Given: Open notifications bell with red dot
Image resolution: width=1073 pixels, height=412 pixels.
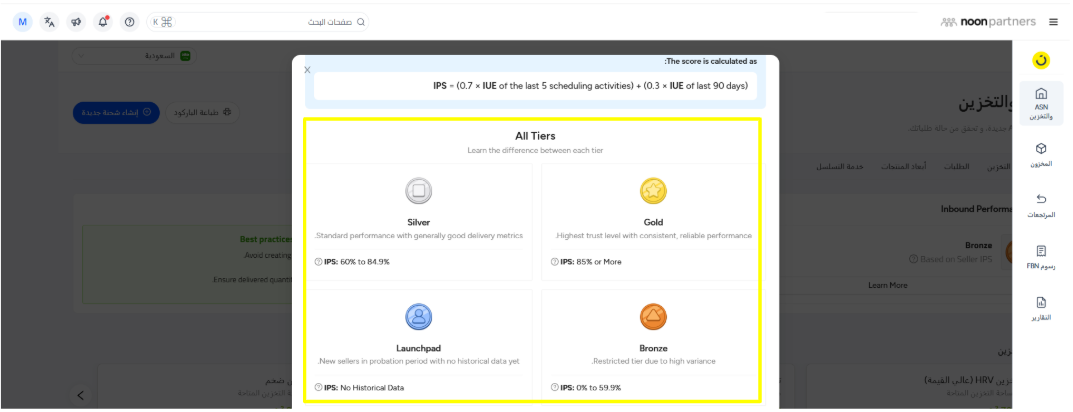Looking at the screenshot, I should tap(103, 21).
